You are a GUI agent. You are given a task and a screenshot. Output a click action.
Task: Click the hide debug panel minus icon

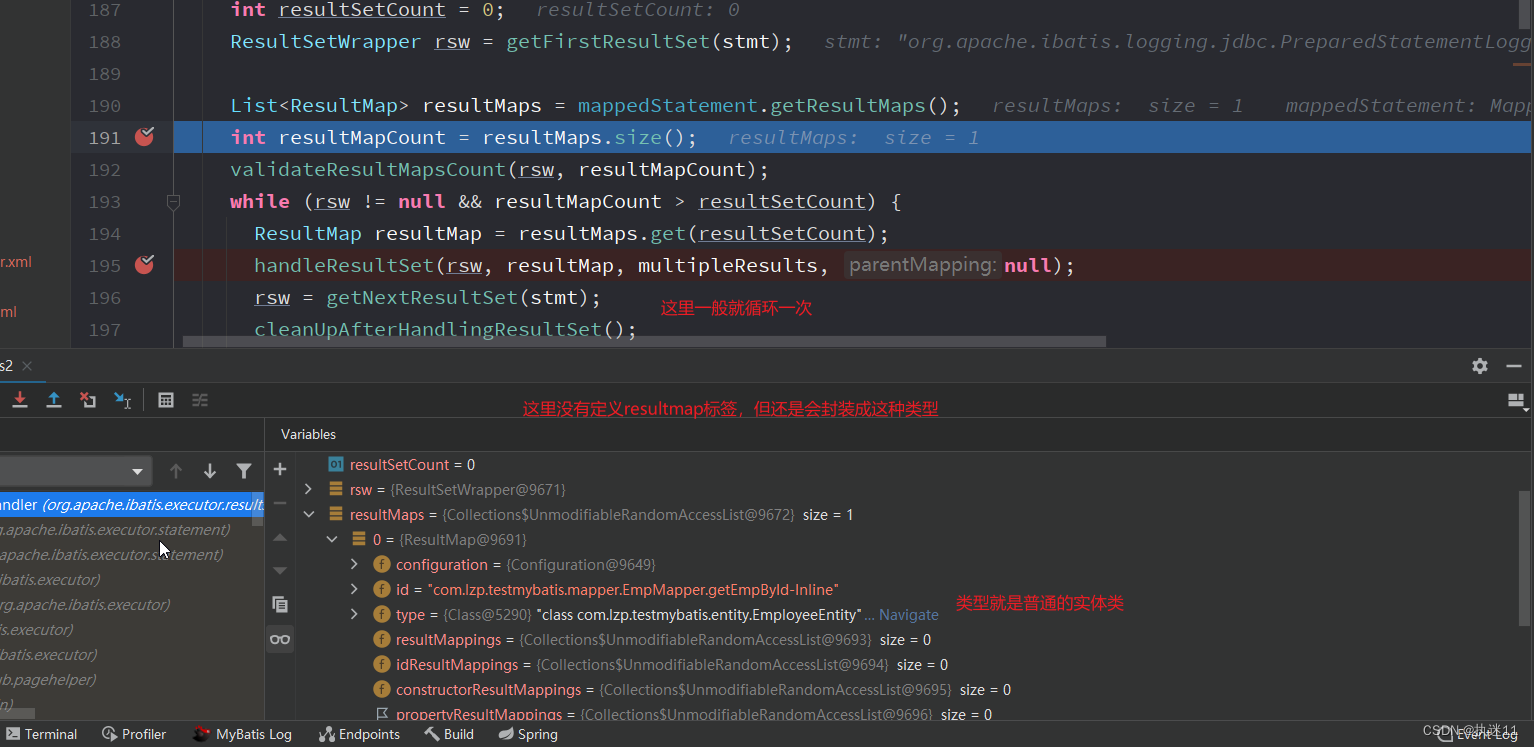click(1514, 366)
